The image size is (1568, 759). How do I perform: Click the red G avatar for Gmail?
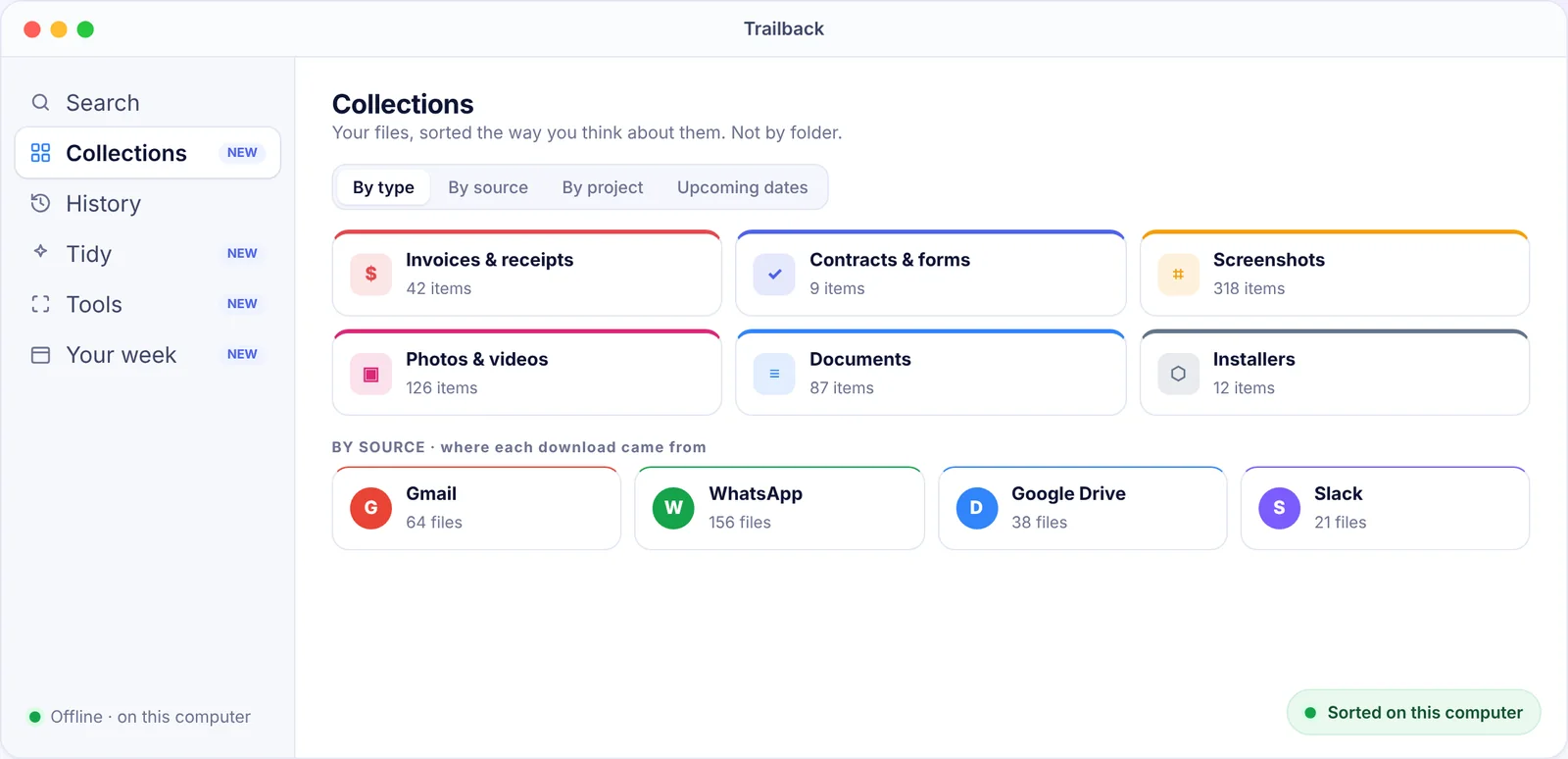coord(370,508)
